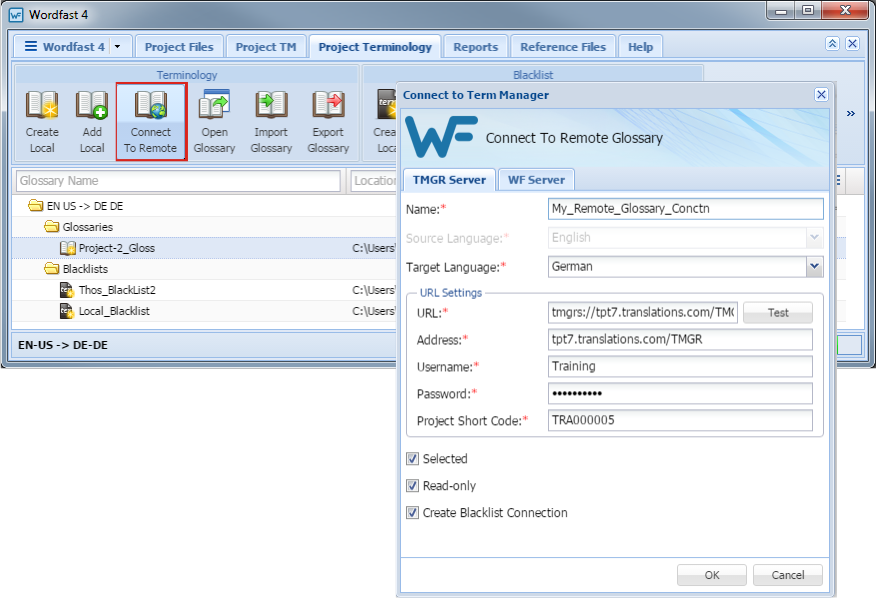The height and width of the screenshot is (598, 876).
Task: Close the tab panel with X icon
Action: 852,44
